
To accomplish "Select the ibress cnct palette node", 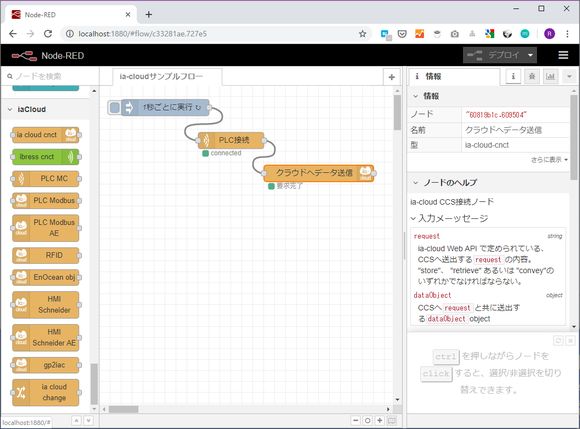I will click(x=46, y=157).
